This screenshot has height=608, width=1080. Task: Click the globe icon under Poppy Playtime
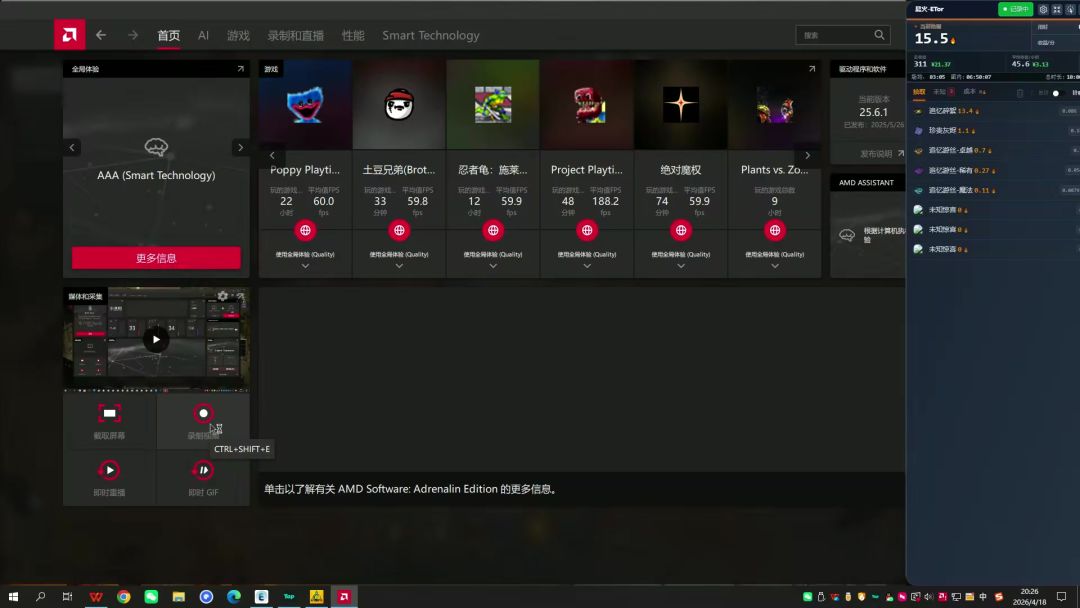[305, 230]
